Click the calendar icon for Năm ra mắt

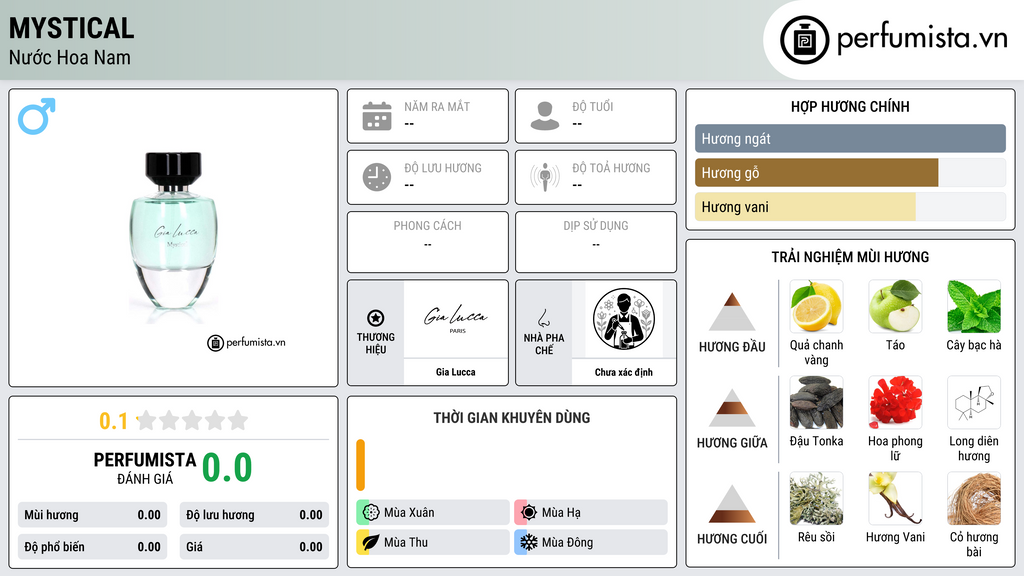tap(377, 116)
